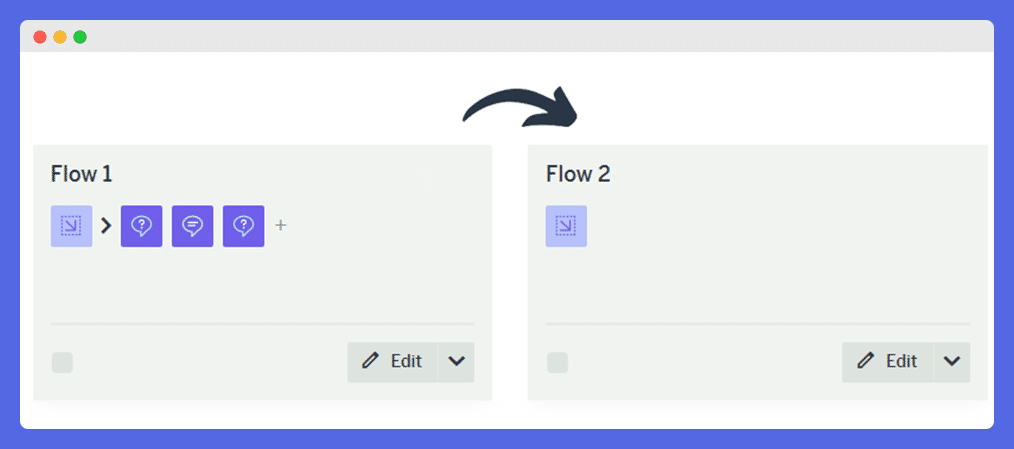Select the trigger icon in Flow 1

(71, 226)
